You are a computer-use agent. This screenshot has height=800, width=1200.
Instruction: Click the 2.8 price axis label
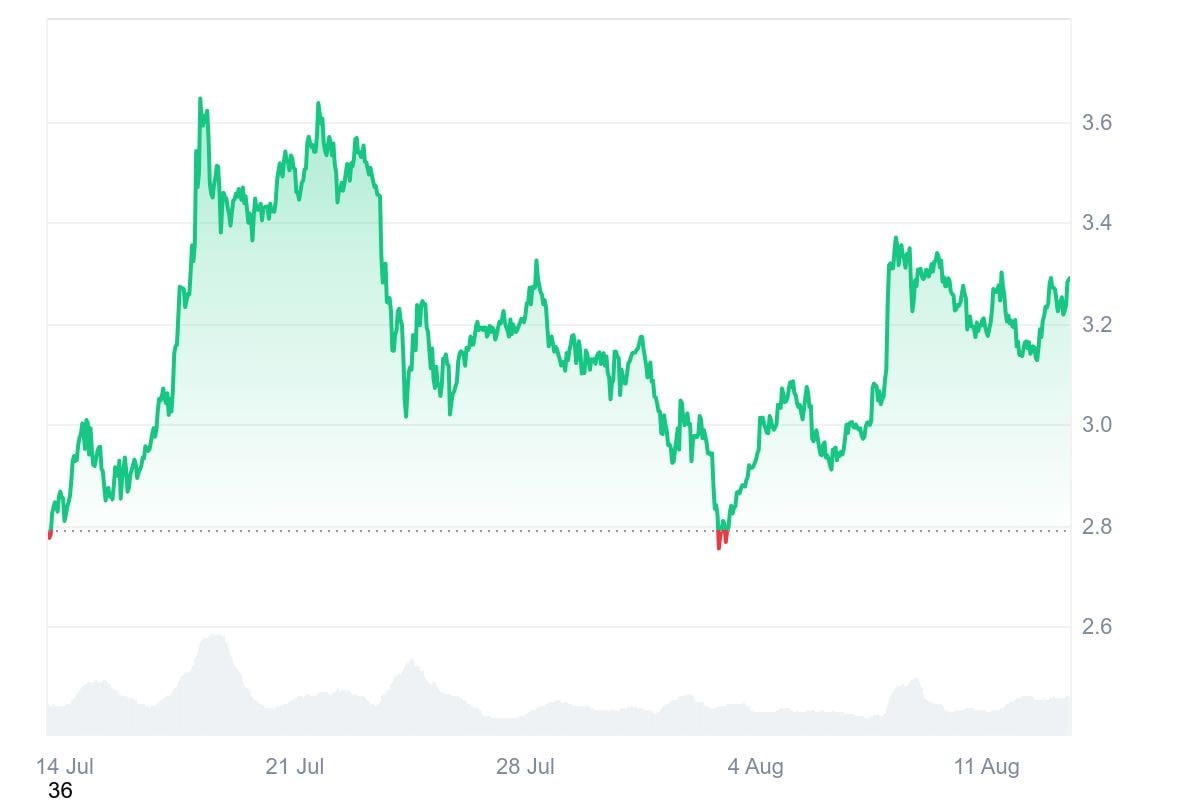pyautogui.click(x=1097, y=526)
